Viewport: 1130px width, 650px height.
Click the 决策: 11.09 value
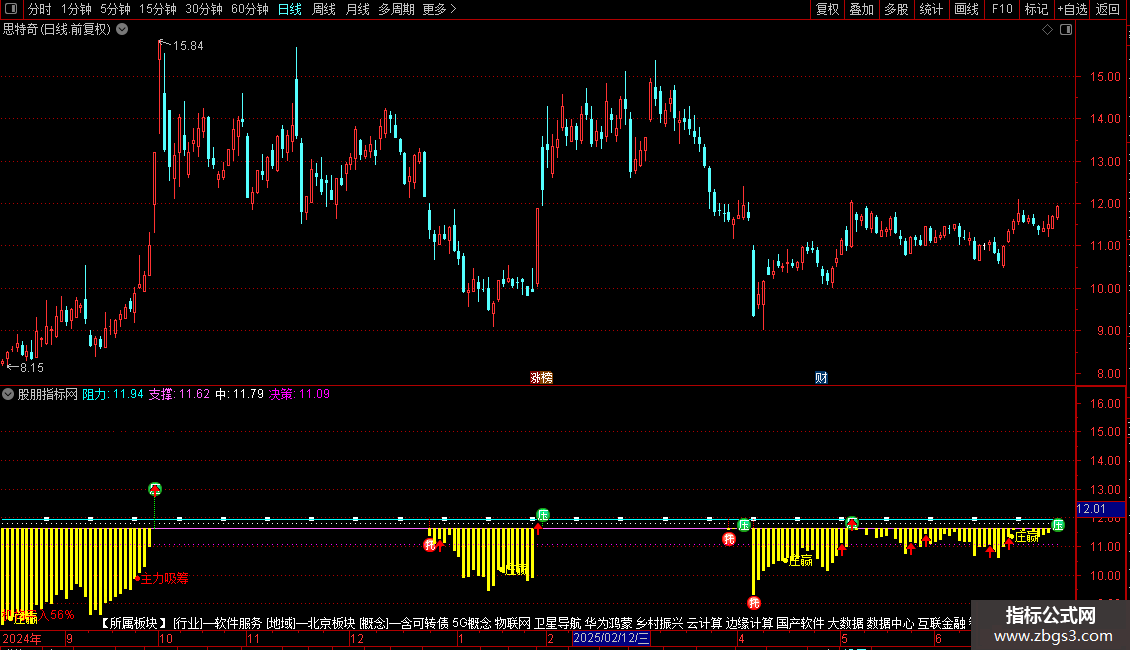[300, 394]
